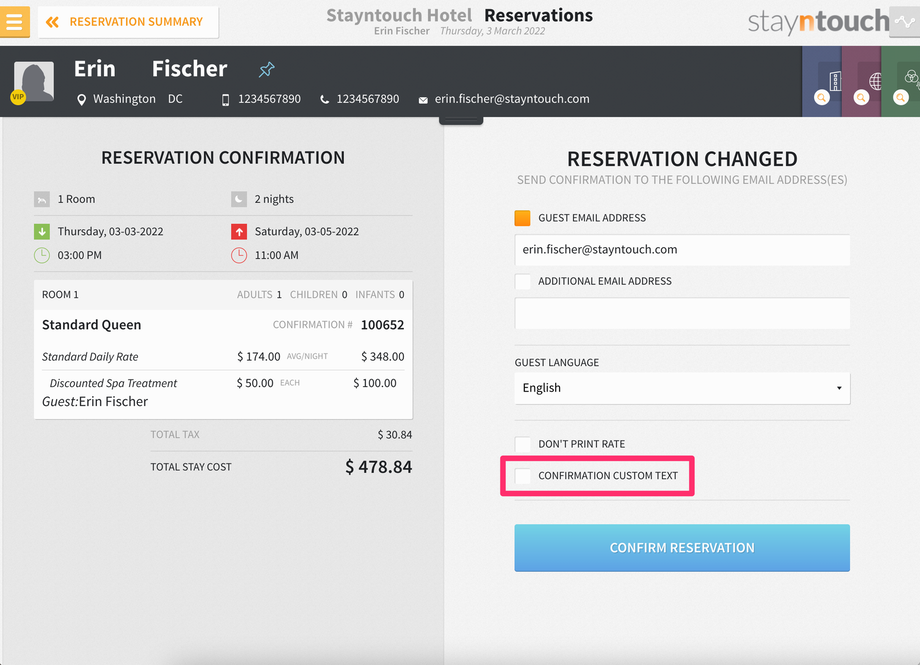Enable the Additional Email Address checkbox
920x665 pixels.
(x=522, y=281)
